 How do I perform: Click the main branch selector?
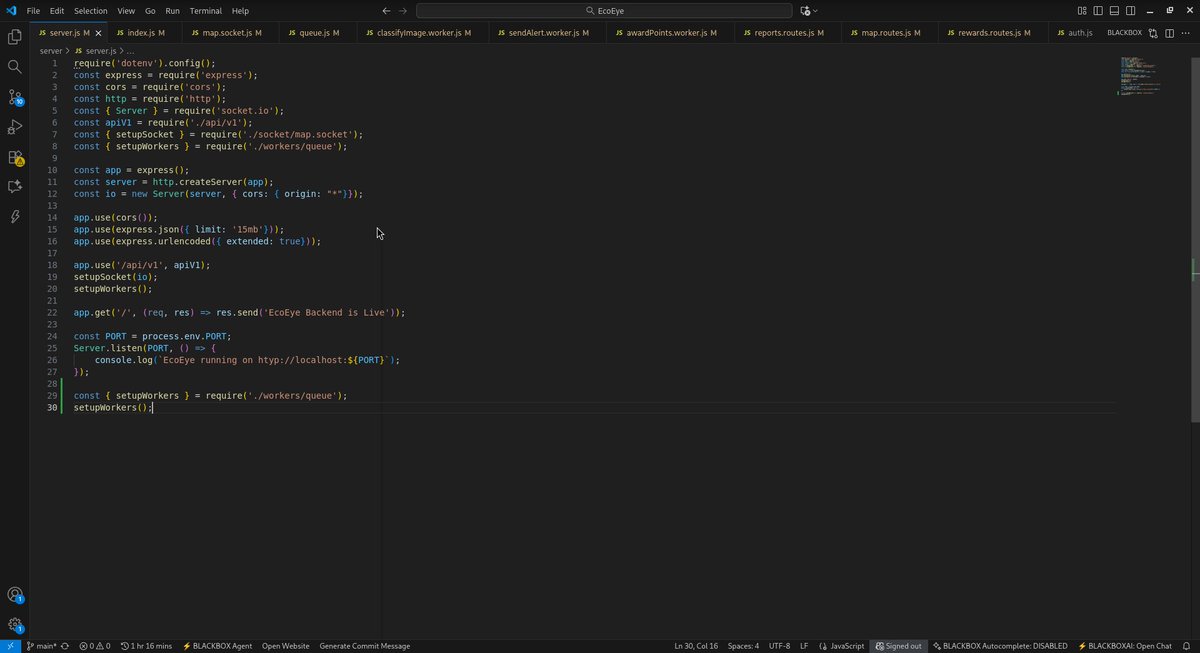tap(41, 646)
